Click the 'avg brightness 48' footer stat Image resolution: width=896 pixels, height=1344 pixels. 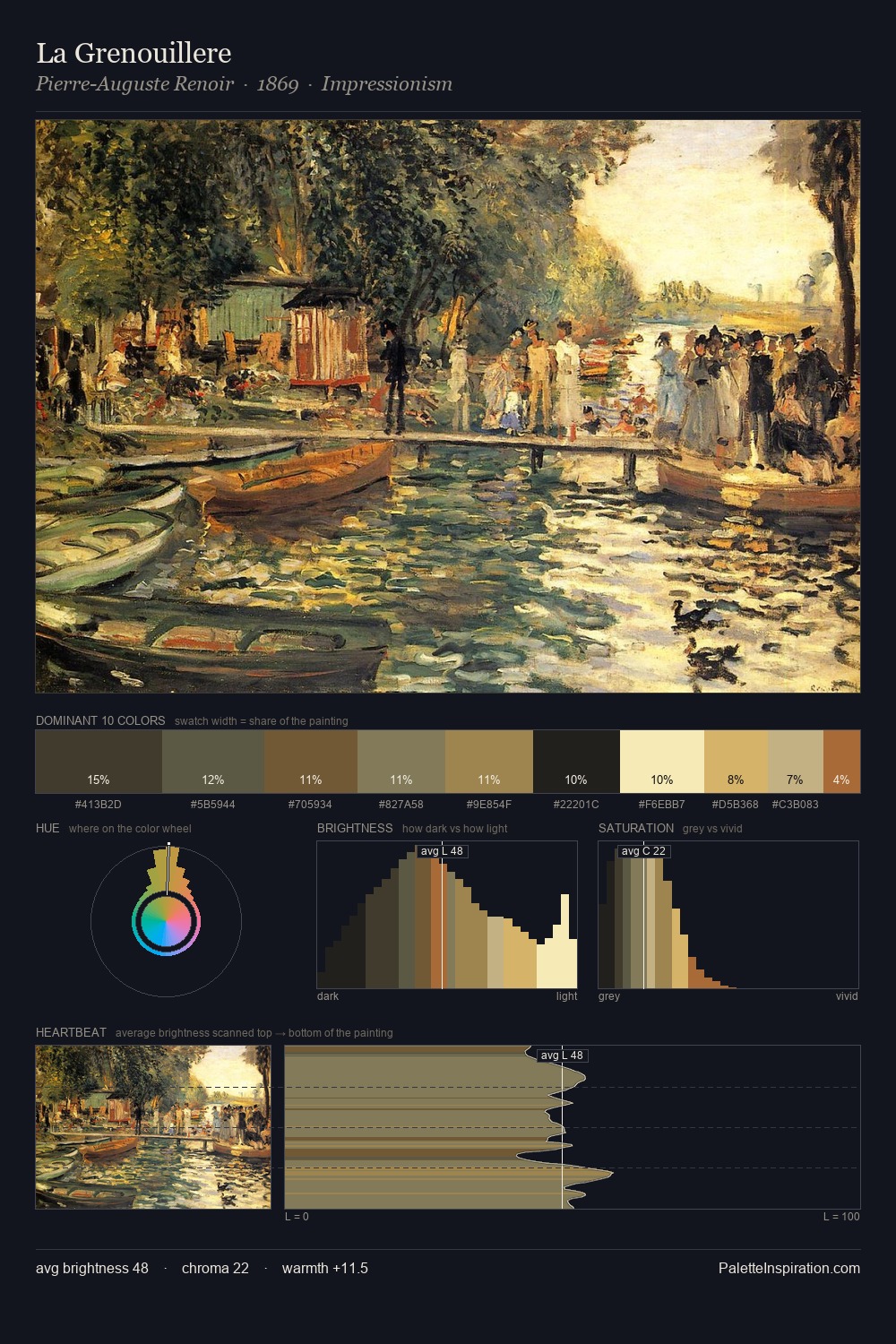92,1268
